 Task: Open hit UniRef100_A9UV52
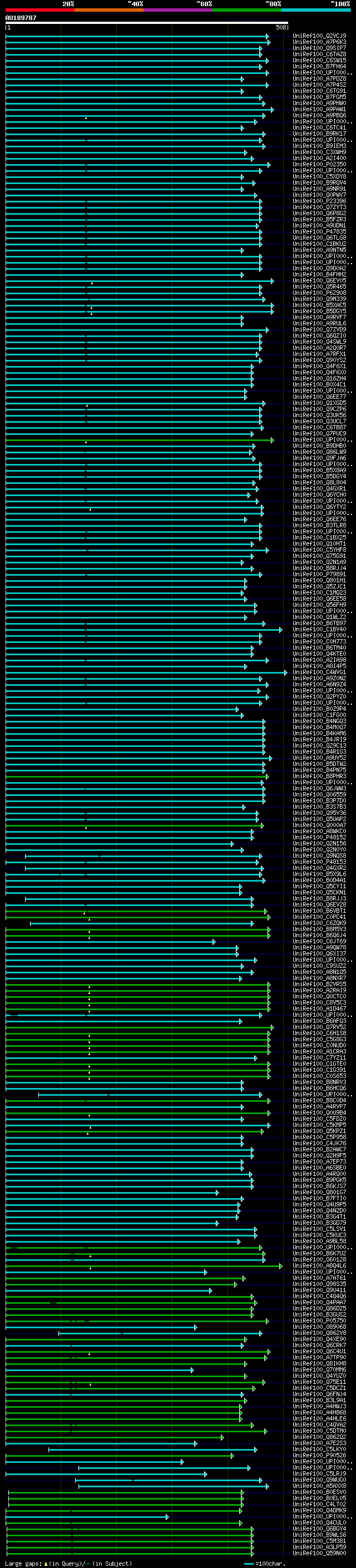pyautogui.click(x=319, y=758)
